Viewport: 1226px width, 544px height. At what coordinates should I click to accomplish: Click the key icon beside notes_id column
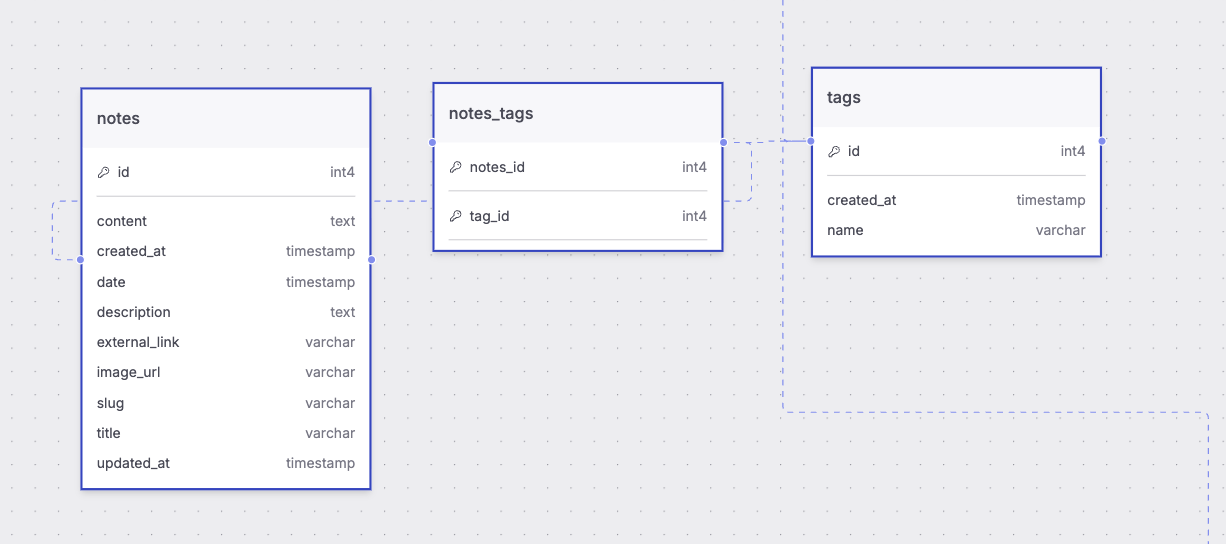pyautogui.click(x=455, y=167)
